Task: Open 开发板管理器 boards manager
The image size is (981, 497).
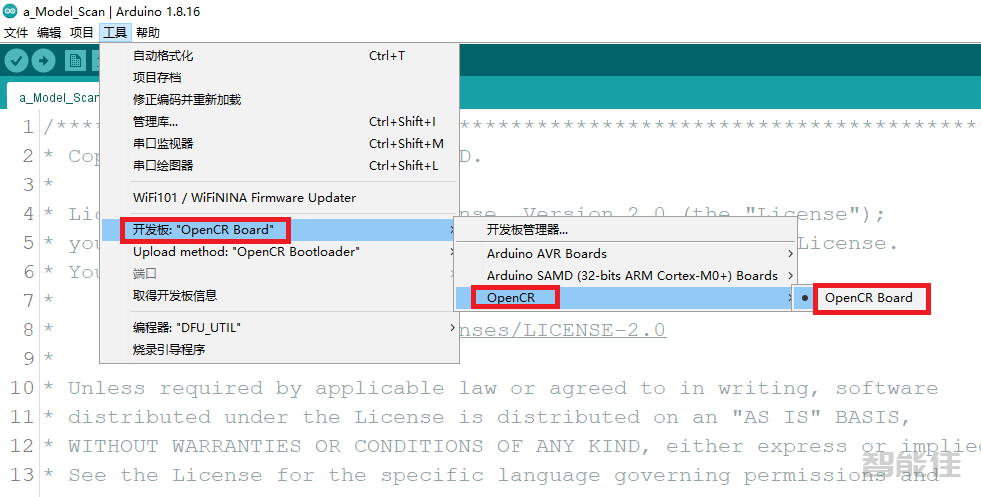Action: click(x=527, y=230)
